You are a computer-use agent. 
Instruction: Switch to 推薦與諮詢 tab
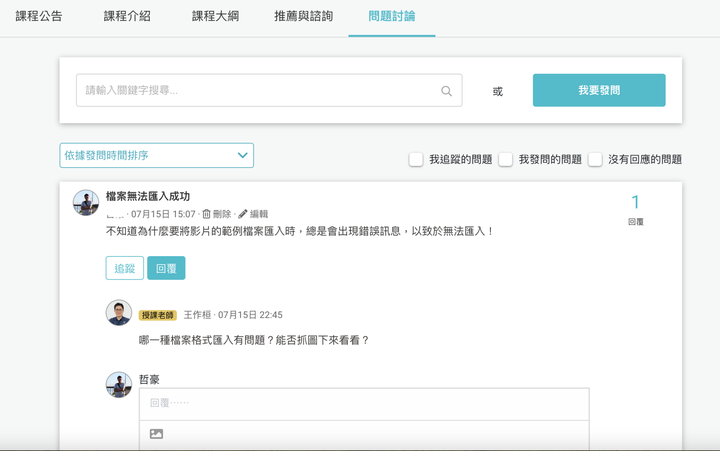(x=304, y=17)
